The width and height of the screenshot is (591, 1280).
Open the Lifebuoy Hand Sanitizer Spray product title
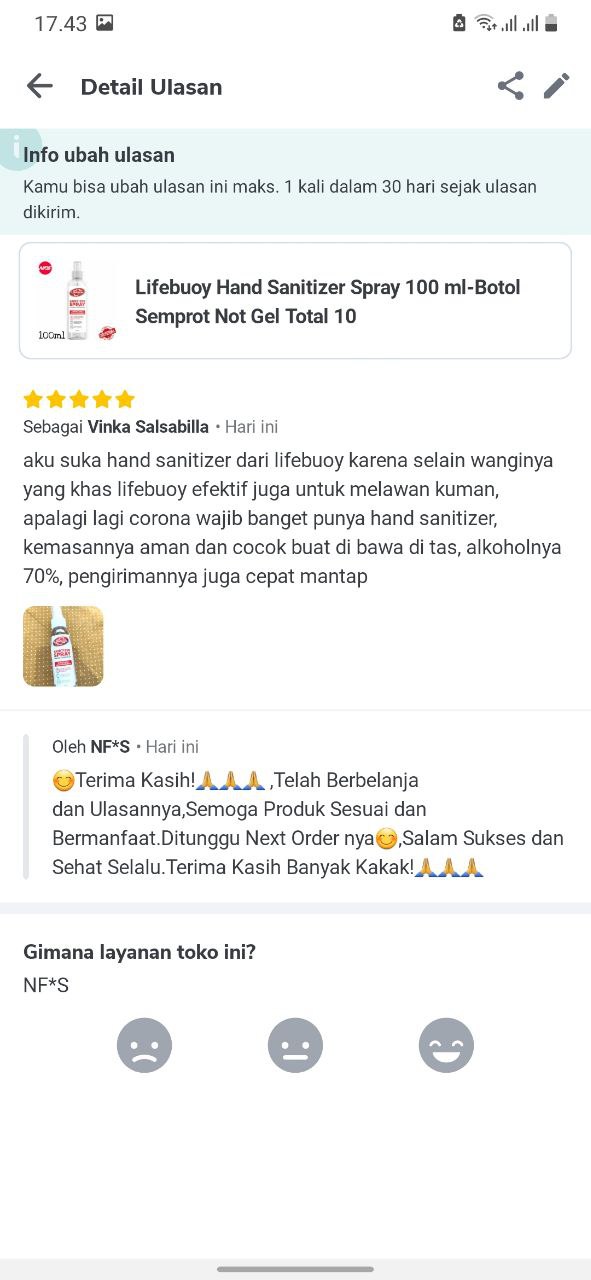[x=328, y=301]
